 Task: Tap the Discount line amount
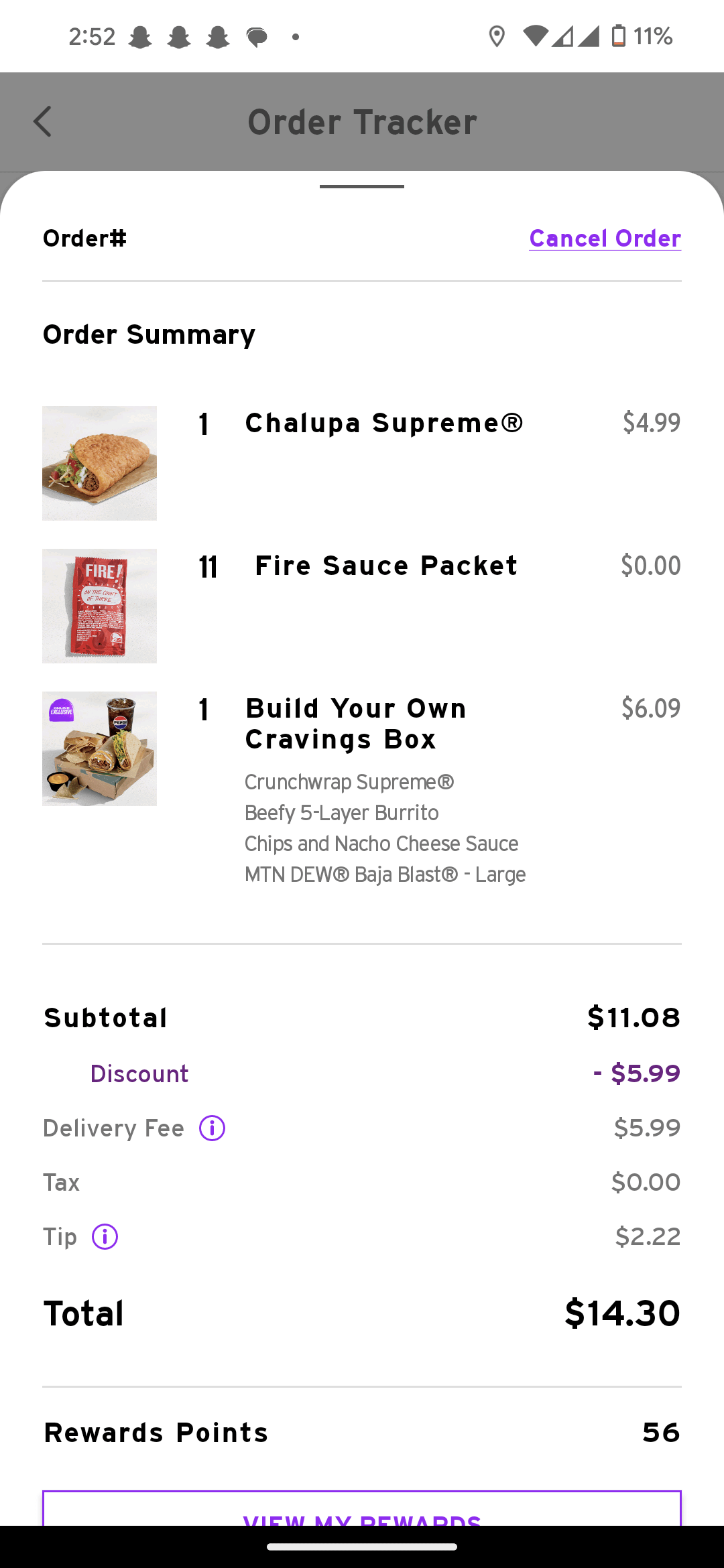point(636,1073)
